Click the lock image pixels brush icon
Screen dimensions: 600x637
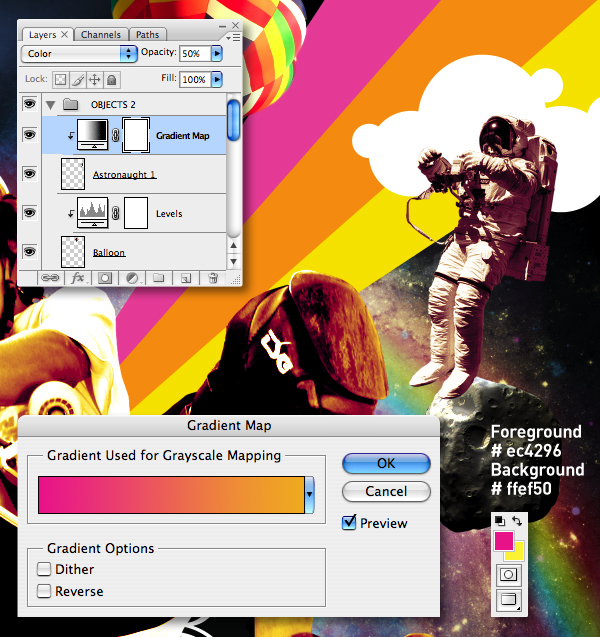point(78,79)
